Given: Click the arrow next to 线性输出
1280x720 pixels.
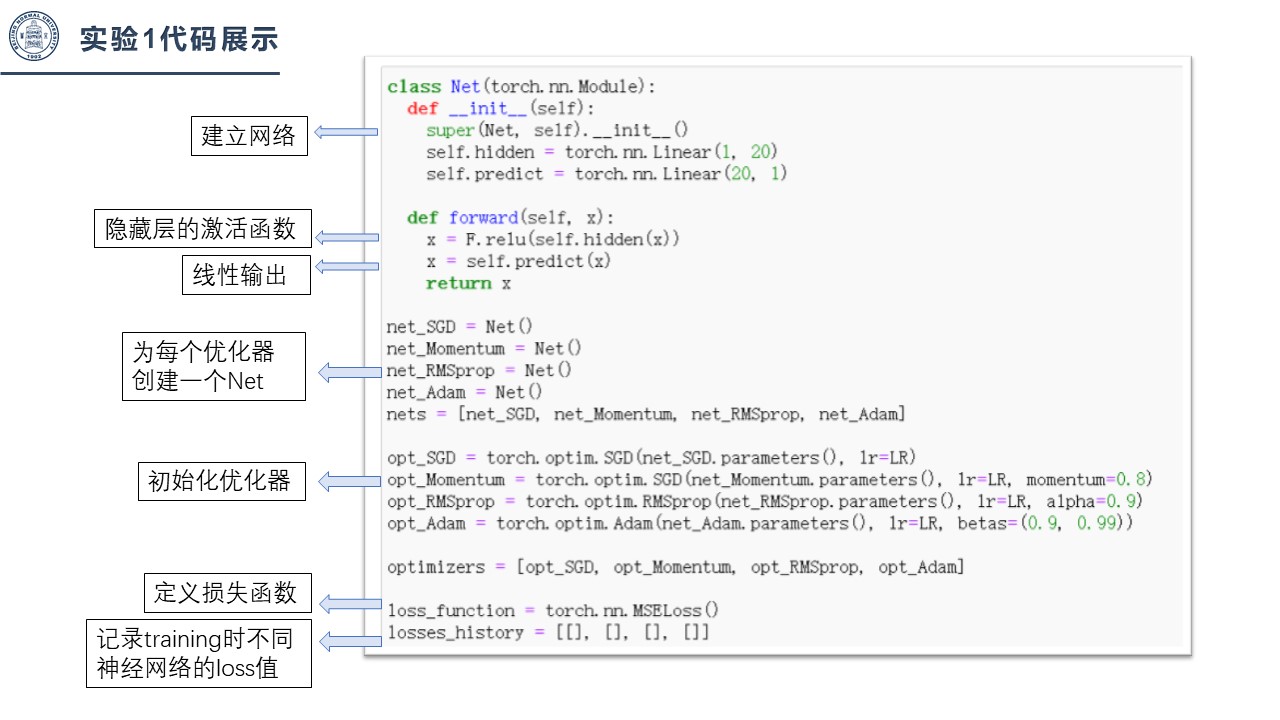Looking at the screenshot, I should pos(347,266).
